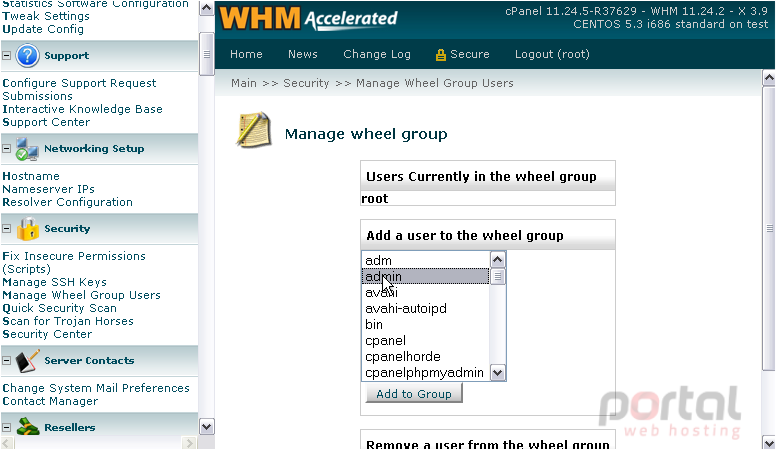Viewport: 776px width, 450px height.
Task: Click user list scroll down arrow
Action: 497,372
